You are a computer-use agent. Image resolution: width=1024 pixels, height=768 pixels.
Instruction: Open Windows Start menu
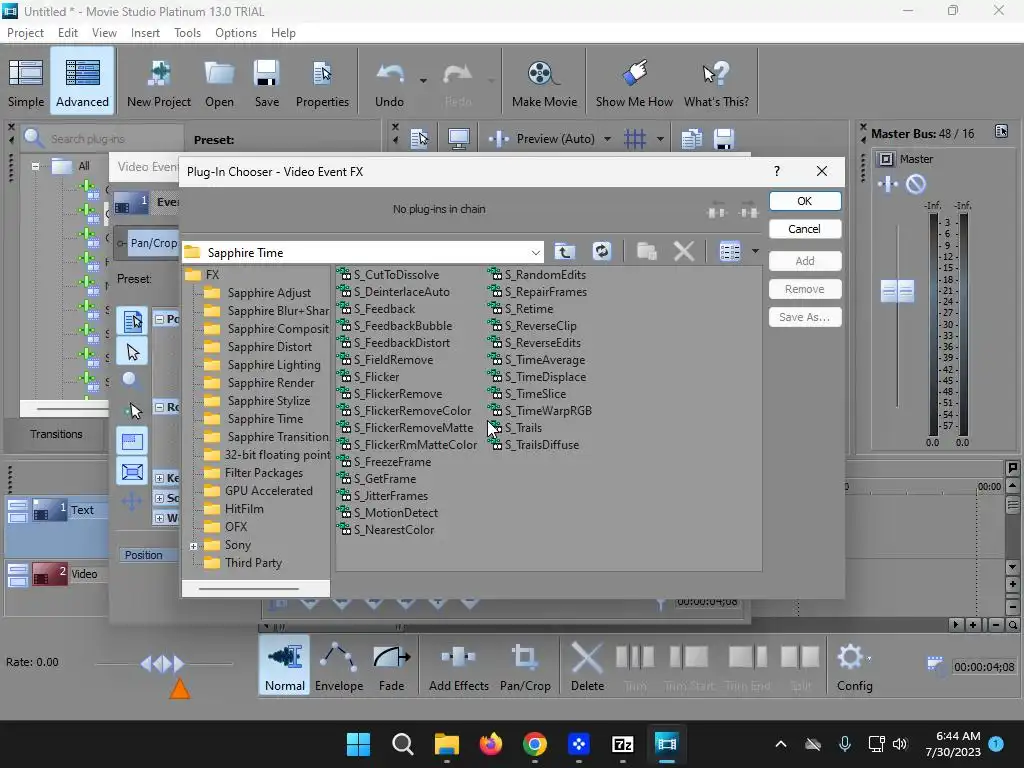[358, 744]
